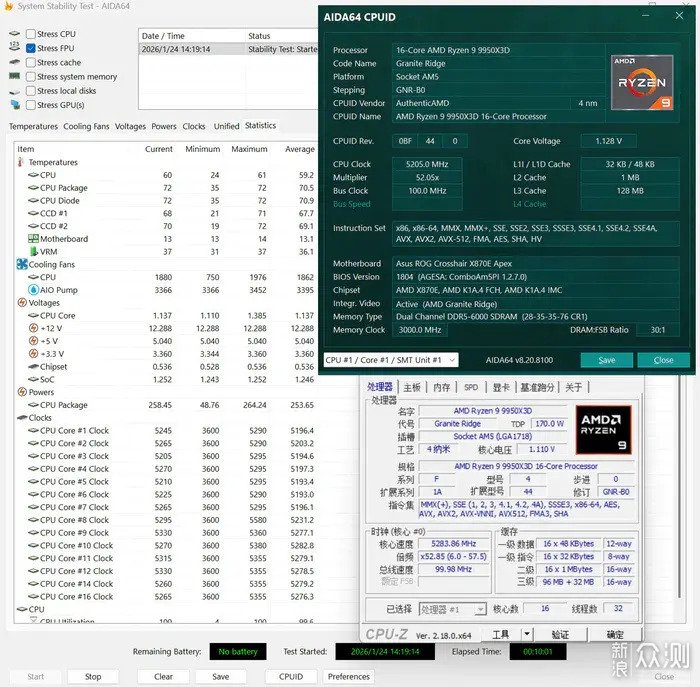The image size is (700, 687).
Task: Open the Powers tab
Action: pos(164,126)
